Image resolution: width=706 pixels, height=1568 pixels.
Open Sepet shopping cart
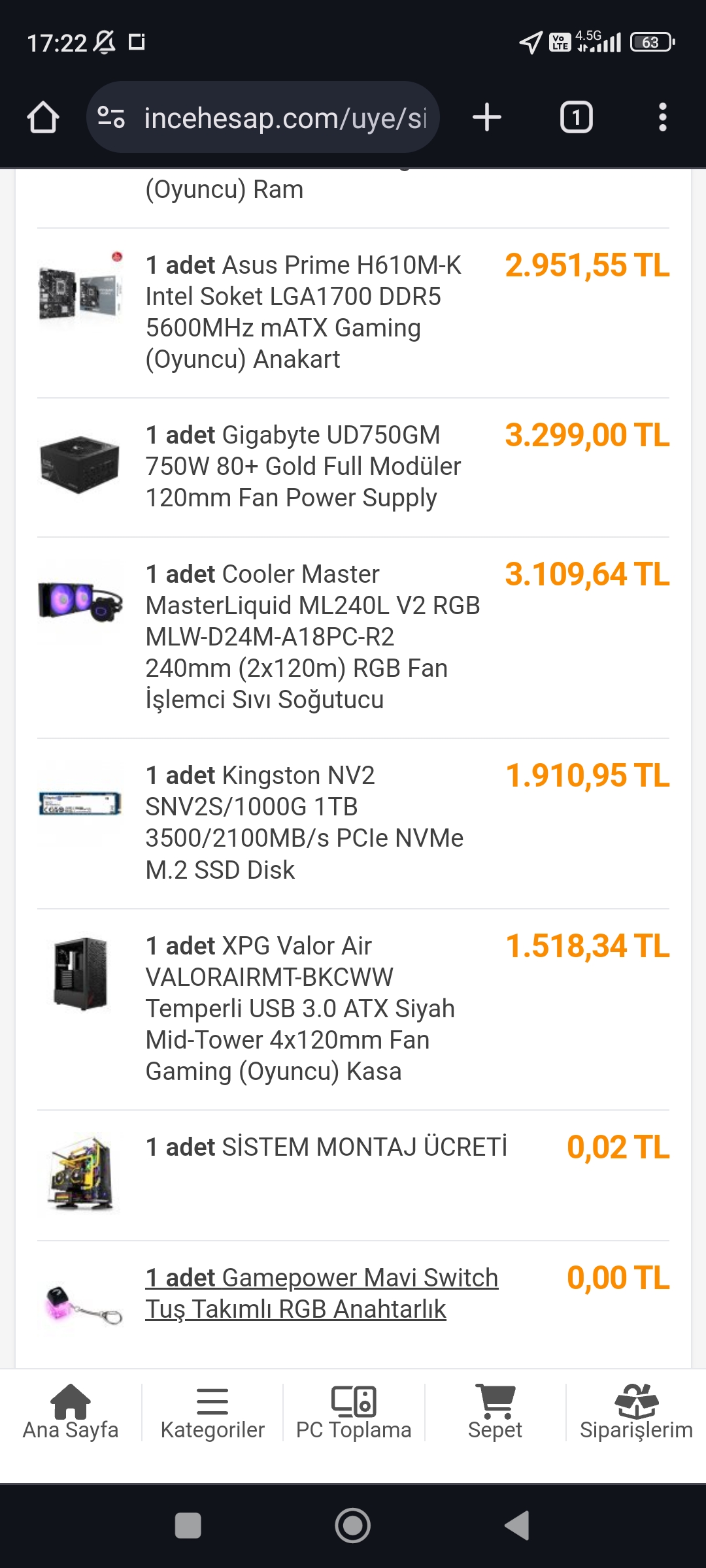point(495,1413)
